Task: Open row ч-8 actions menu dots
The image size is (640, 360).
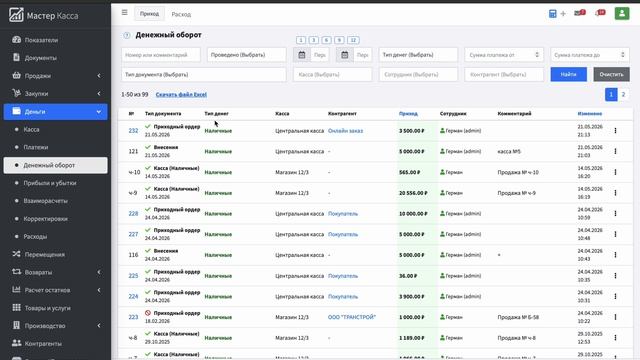Action: click(615, 338)
